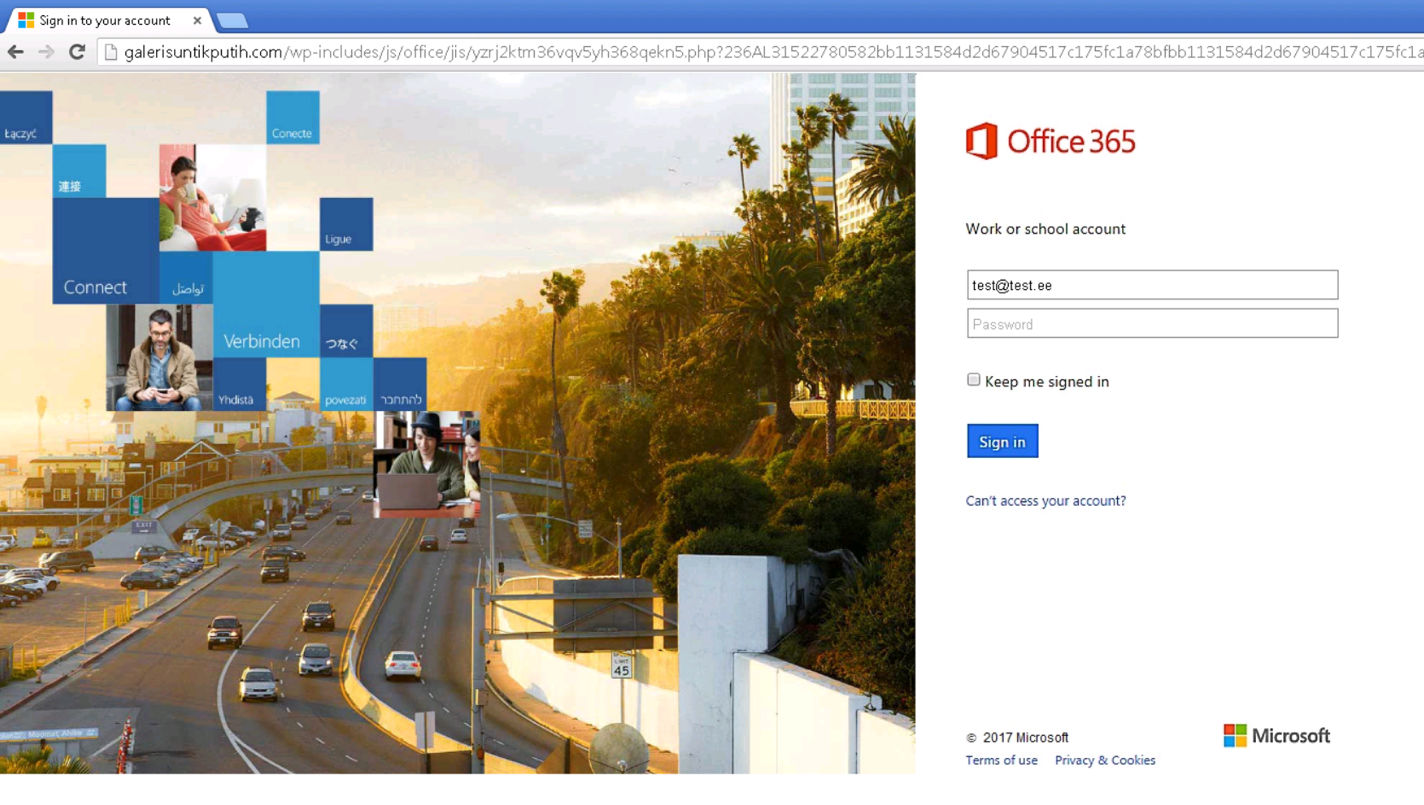The width and height of the screenshot is (1424, 805).
Task: Click the '© 2017 Microsoft' copyright text
Action: pyautogui.click(x=1017, y=738)
